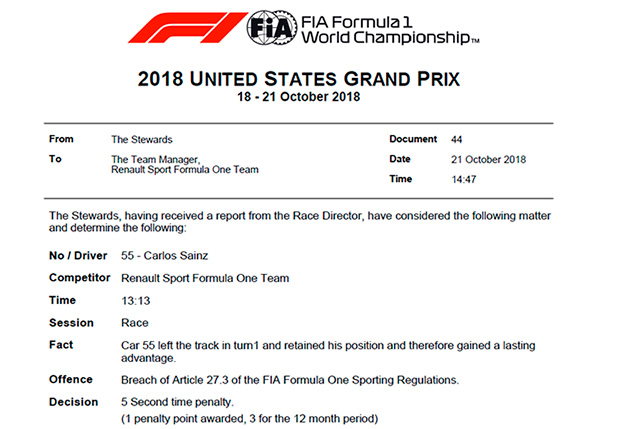The image size is (644, 429).
Task: Click the event dates 18 - 21 October 2018
Action: 322,98
